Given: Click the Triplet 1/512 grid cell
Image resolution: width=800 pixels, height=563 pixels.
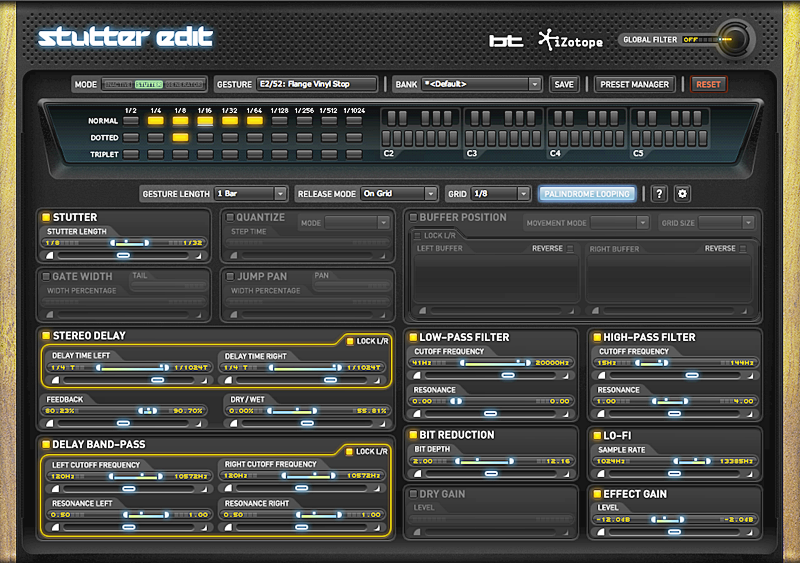Looking at the screenshot, I should (329, 154).
